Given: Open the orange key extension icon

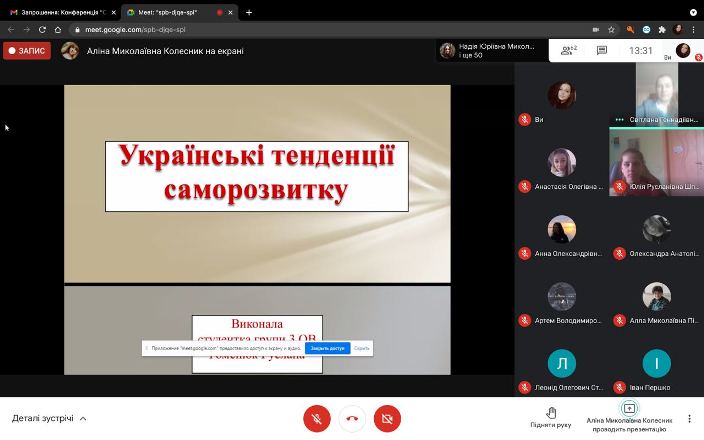Looking at the screenshot, I should pyautogui.click(x=630, y=30).
